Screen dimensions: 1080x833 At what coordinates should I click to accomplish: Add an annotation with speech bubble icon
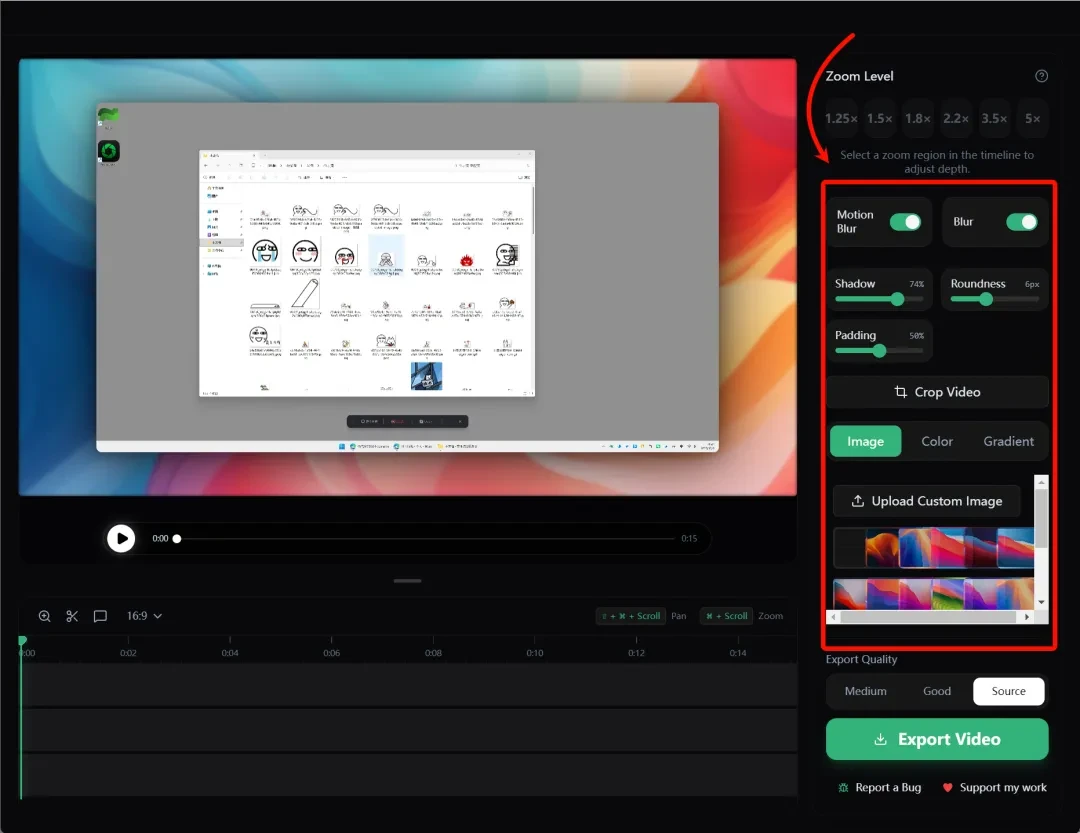click(100, 616)
